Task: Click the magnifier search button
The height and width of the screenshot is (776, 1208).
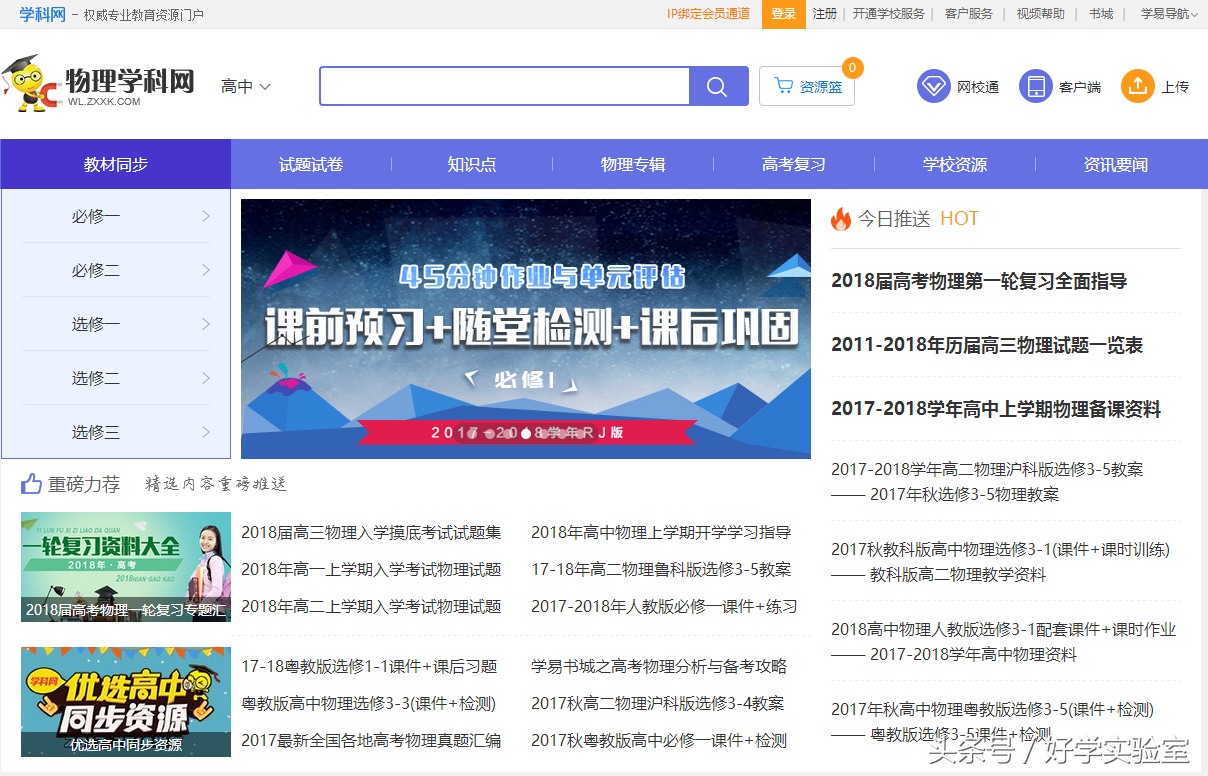Action: [x=718, y=87]
